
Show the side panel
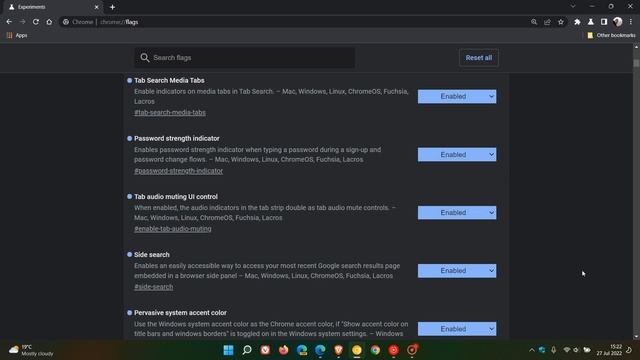[x=604, y=22]
